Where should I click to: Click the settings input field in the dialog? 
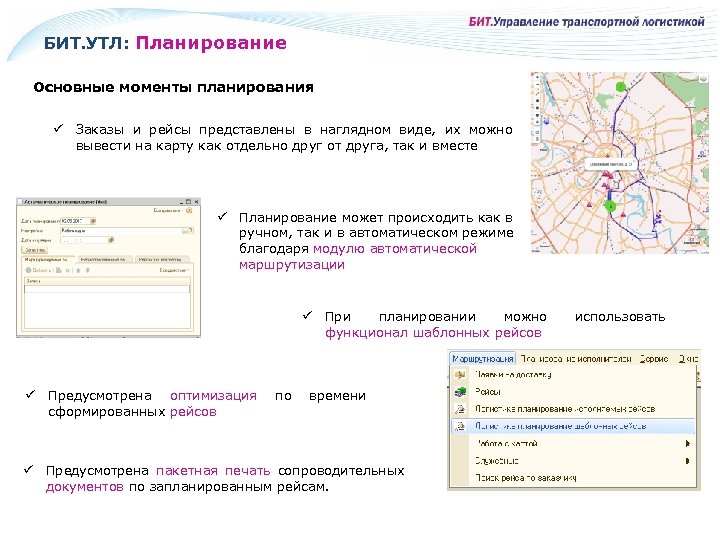point(122,231)
